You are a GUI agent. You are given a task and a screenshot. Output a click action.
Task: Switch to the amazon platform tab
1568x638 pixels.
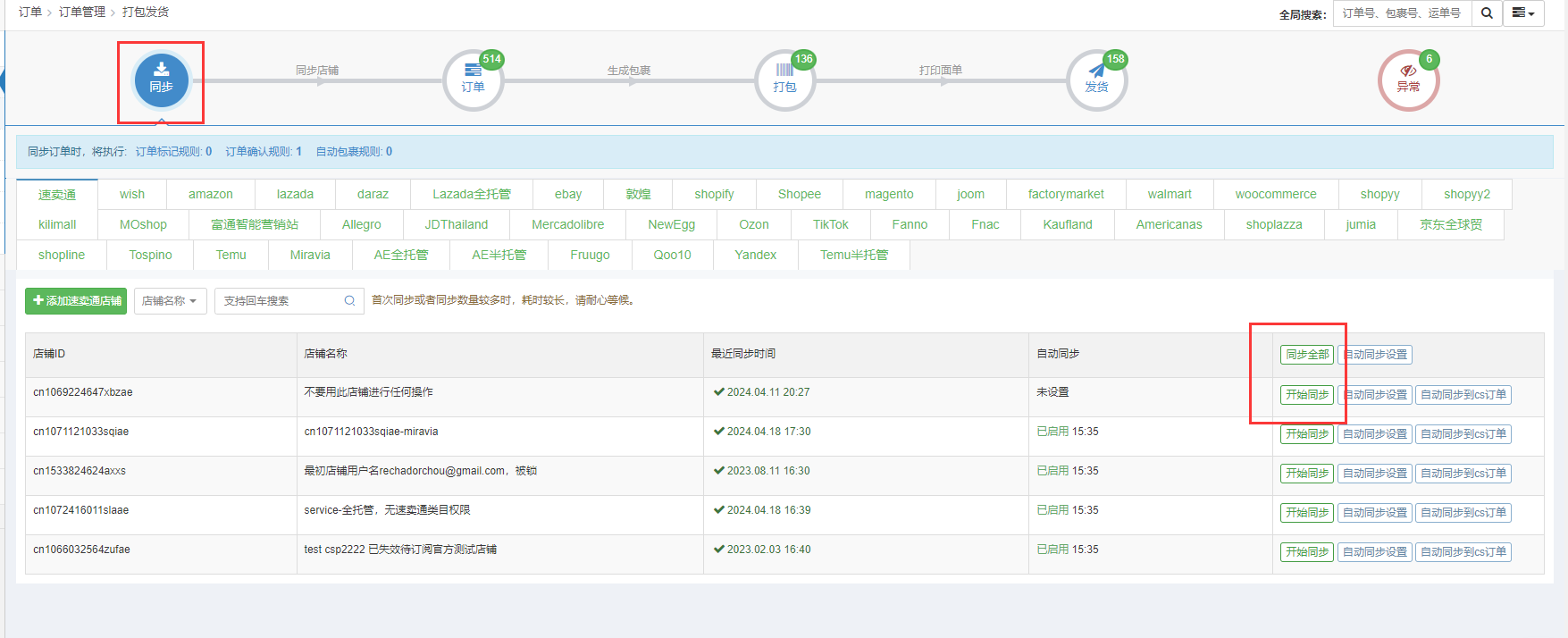point(211,194)
